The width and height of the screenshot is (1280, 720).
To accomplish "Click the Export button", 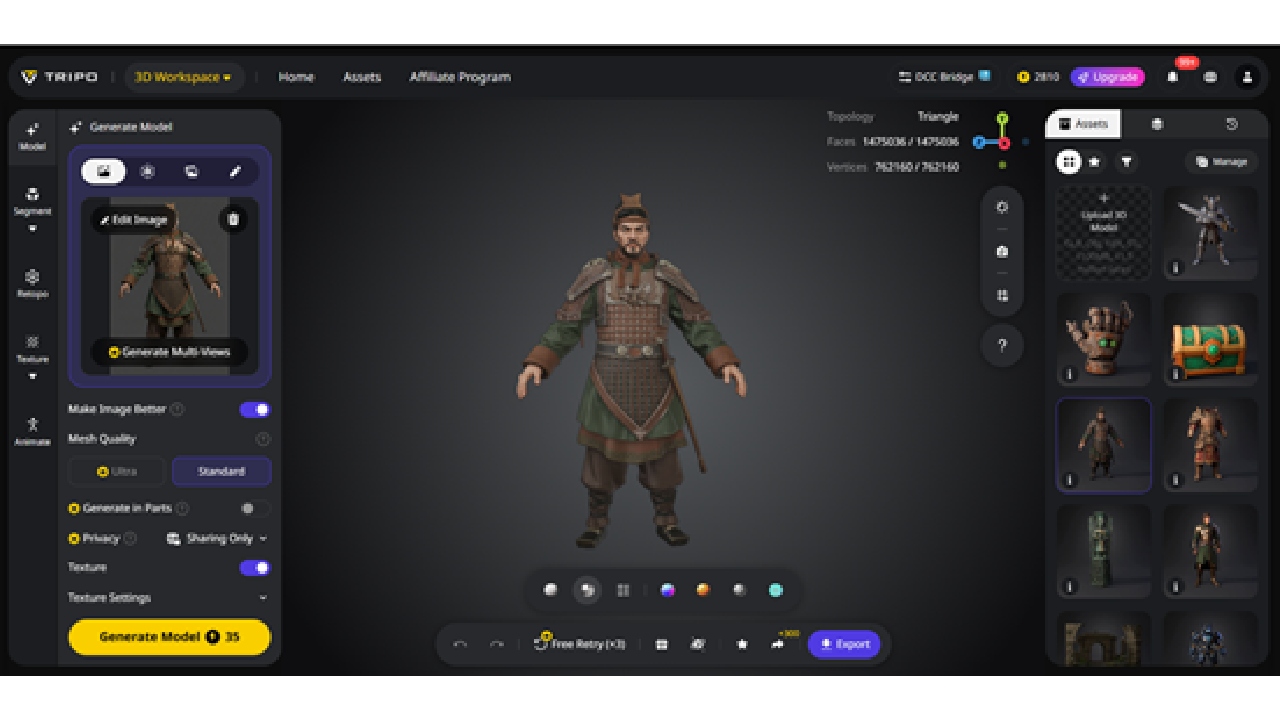I will [x=844, y=645].
